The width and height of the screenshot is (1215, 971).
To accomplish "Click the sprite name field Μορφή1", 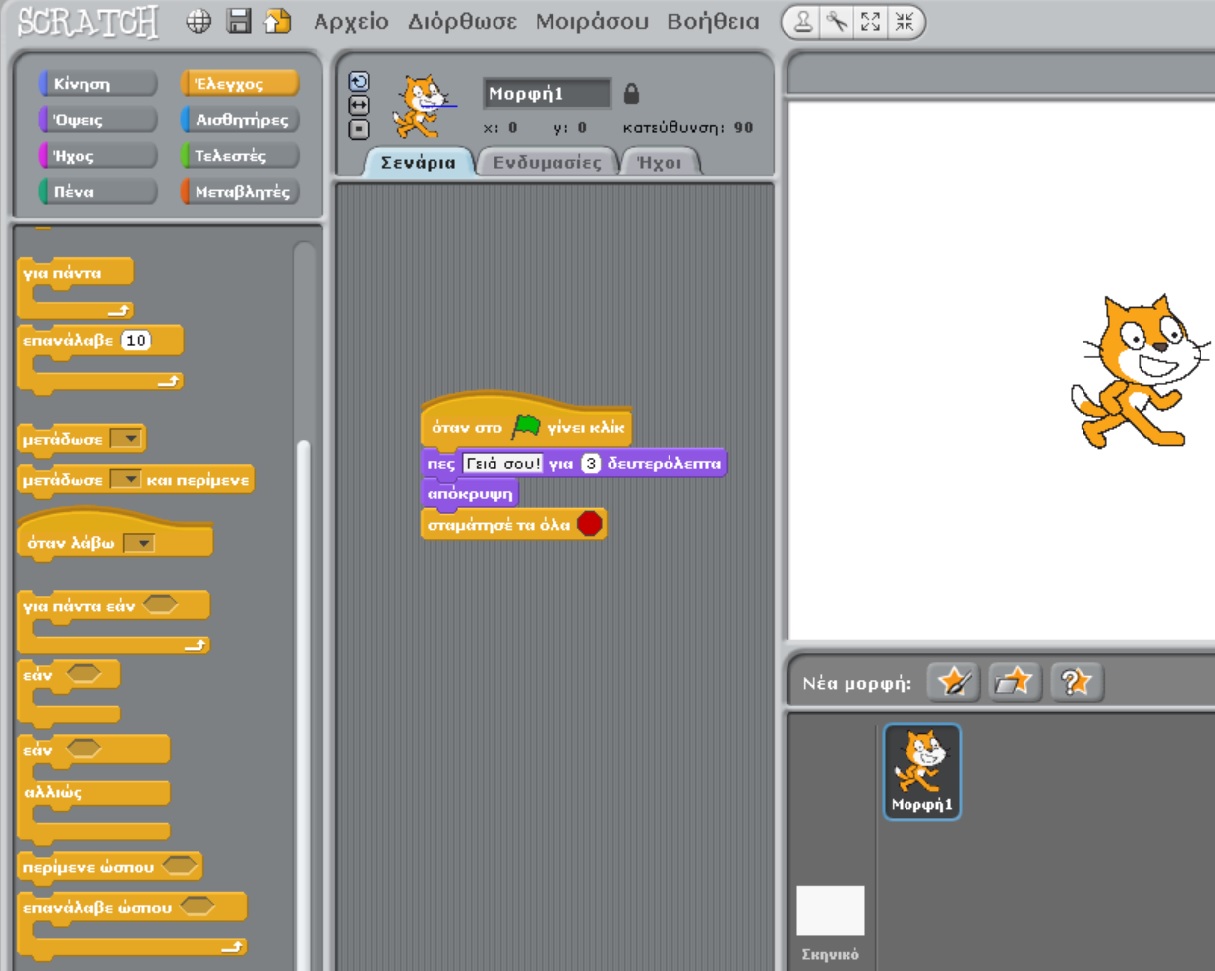I will click(547, 94).
